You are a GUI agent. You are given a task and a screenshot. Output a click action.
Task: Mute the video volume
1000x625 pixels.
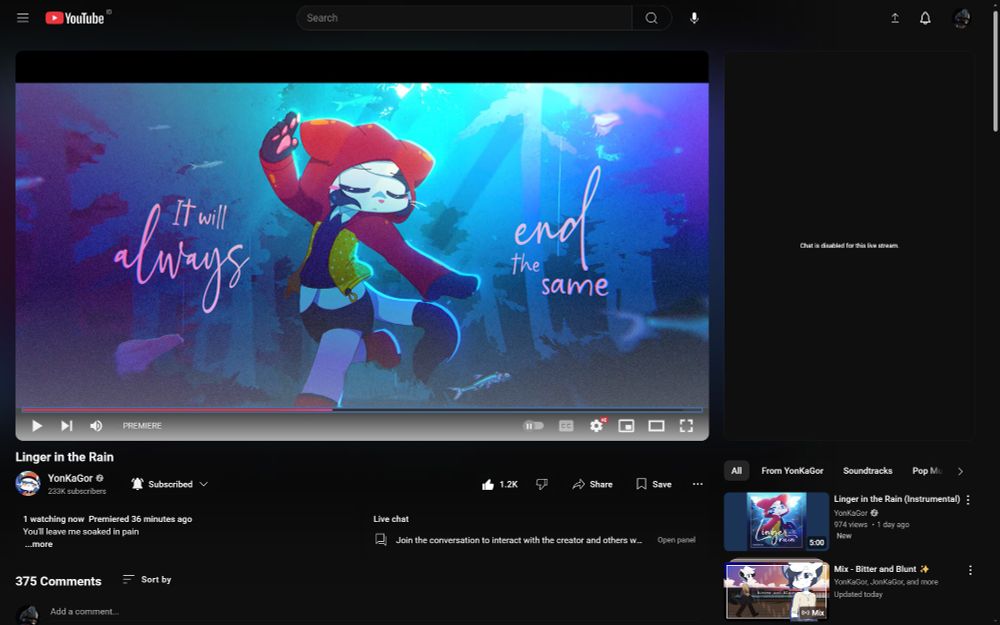click(x=96, y=425)
